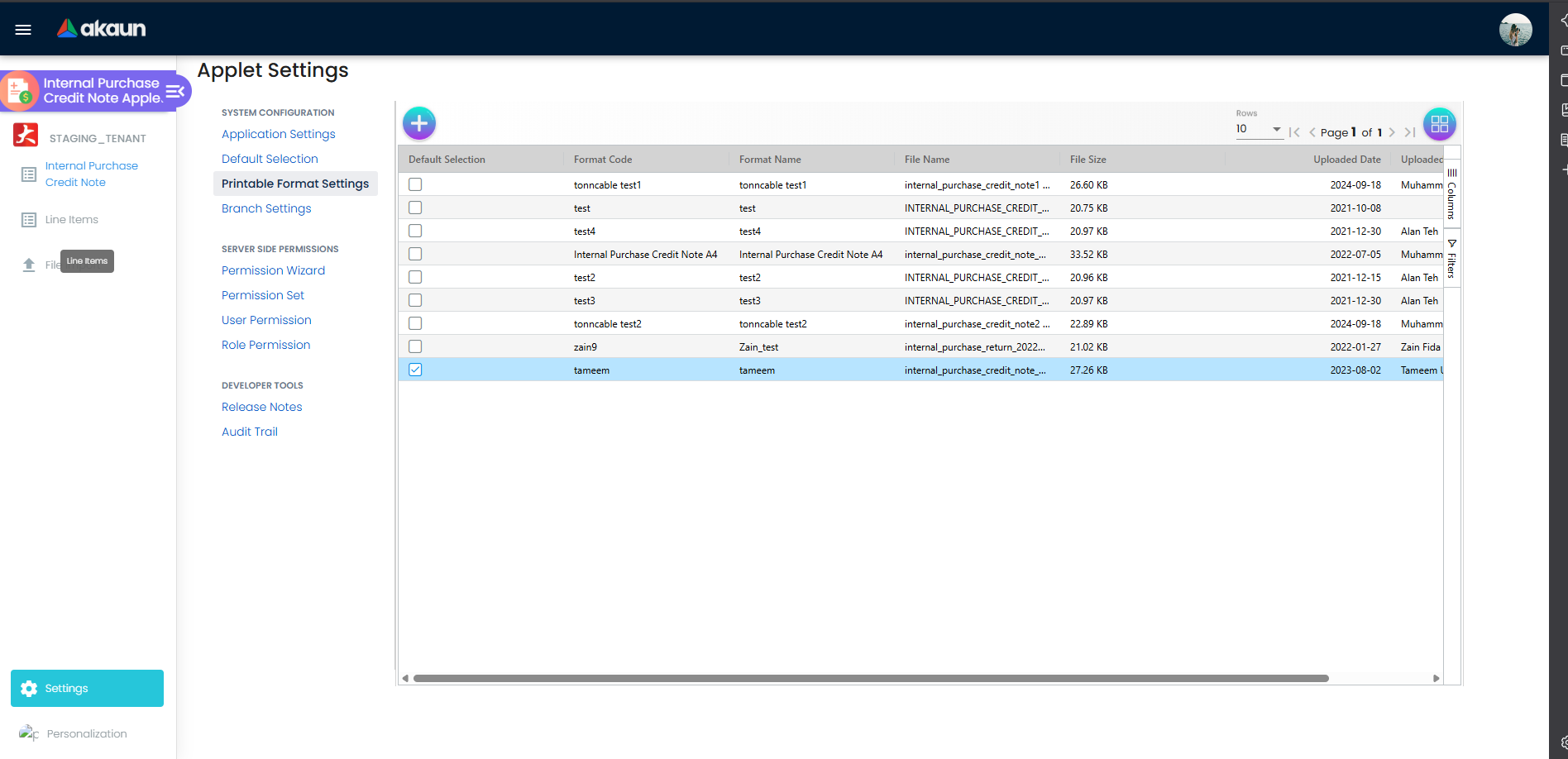This screenshot has width=1568, height=759.
Task: Toggle the grid view button
Action: coord(1440,125)
